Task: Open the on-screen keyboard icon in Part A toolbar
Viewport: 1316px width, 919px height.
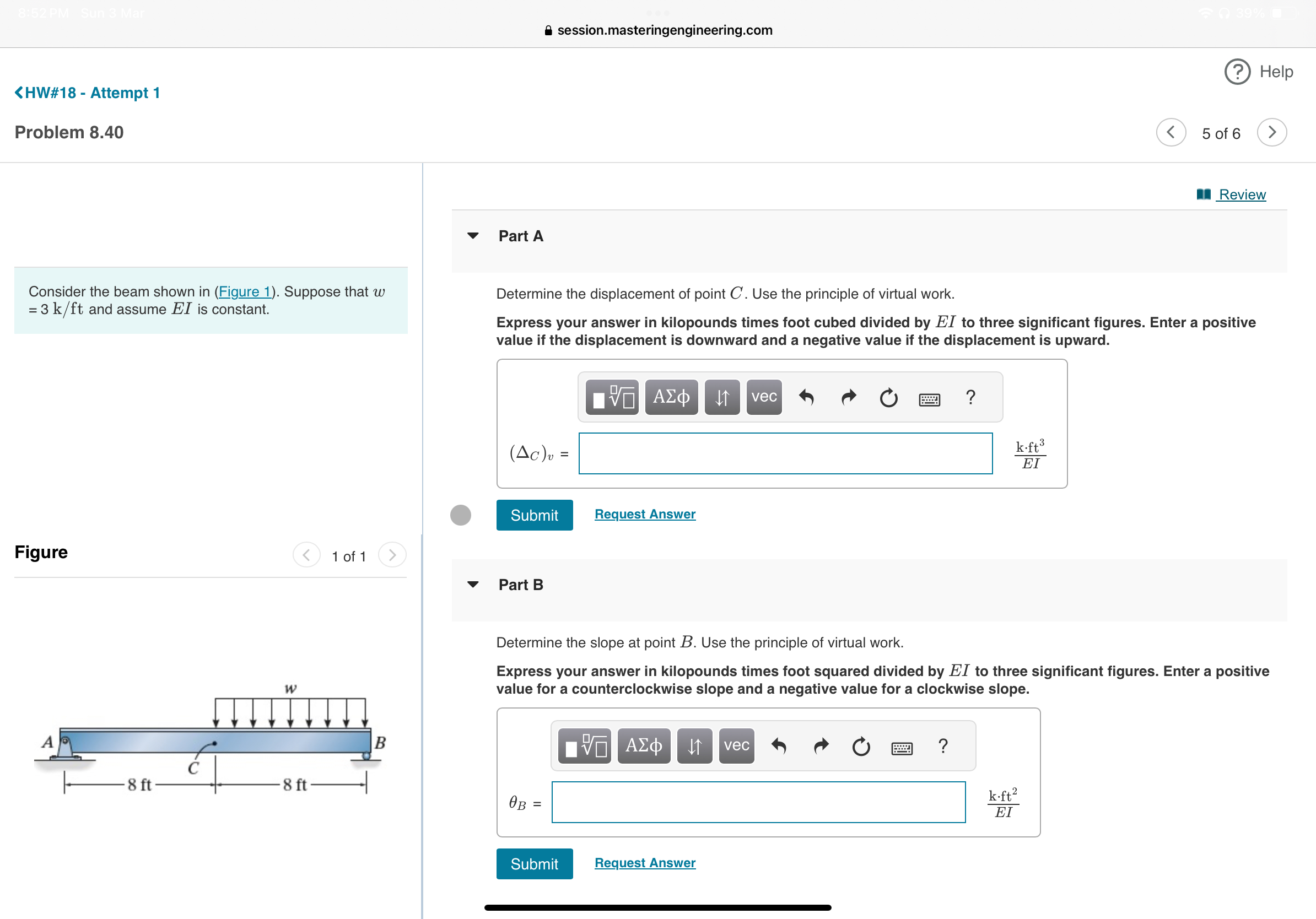Action: [x=929, y=398]
